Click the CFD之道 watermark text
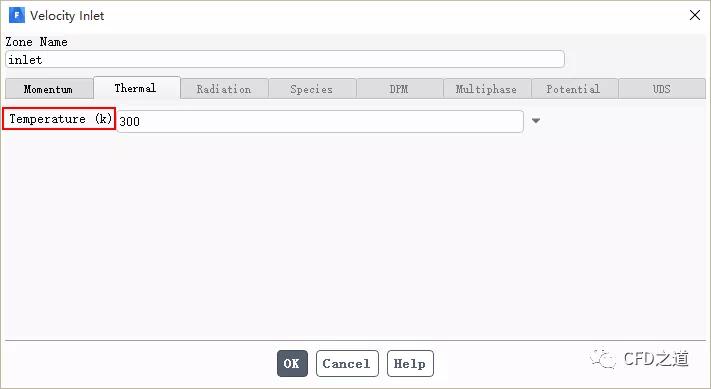The width and height of the screenshot is (711, 389). [x=656, y=359]
